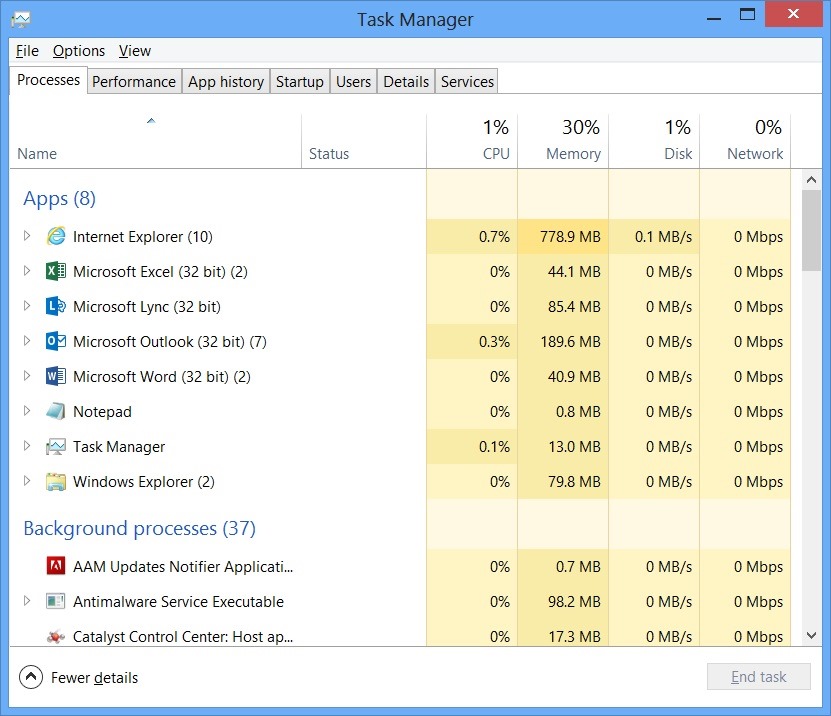Expand the Internet Explorer process group
The image size is (831, 716).
coord(25,236)
